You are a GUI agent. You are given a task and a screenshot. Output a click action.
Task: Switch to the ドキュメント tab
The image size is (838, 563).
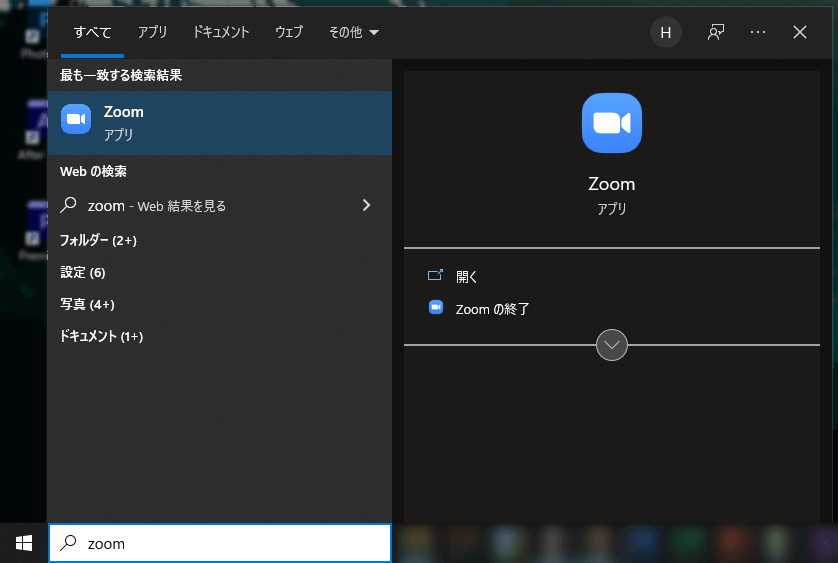click(x=221, y=32)
